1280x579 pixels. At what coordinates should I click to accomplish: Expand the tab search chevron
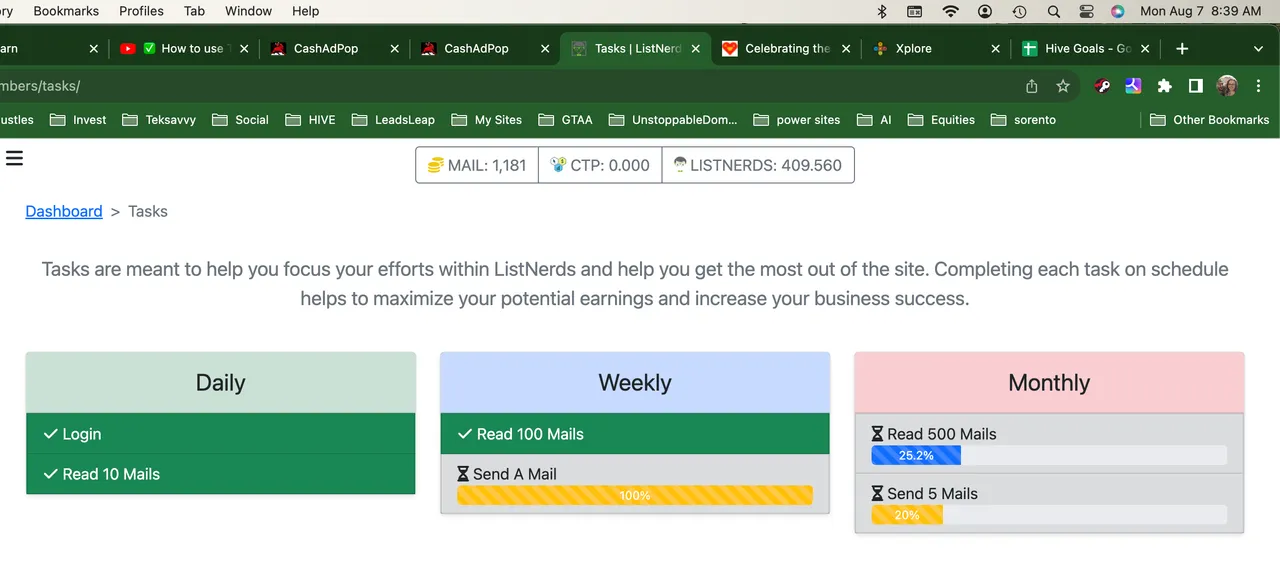click(x=1258, y=48)
